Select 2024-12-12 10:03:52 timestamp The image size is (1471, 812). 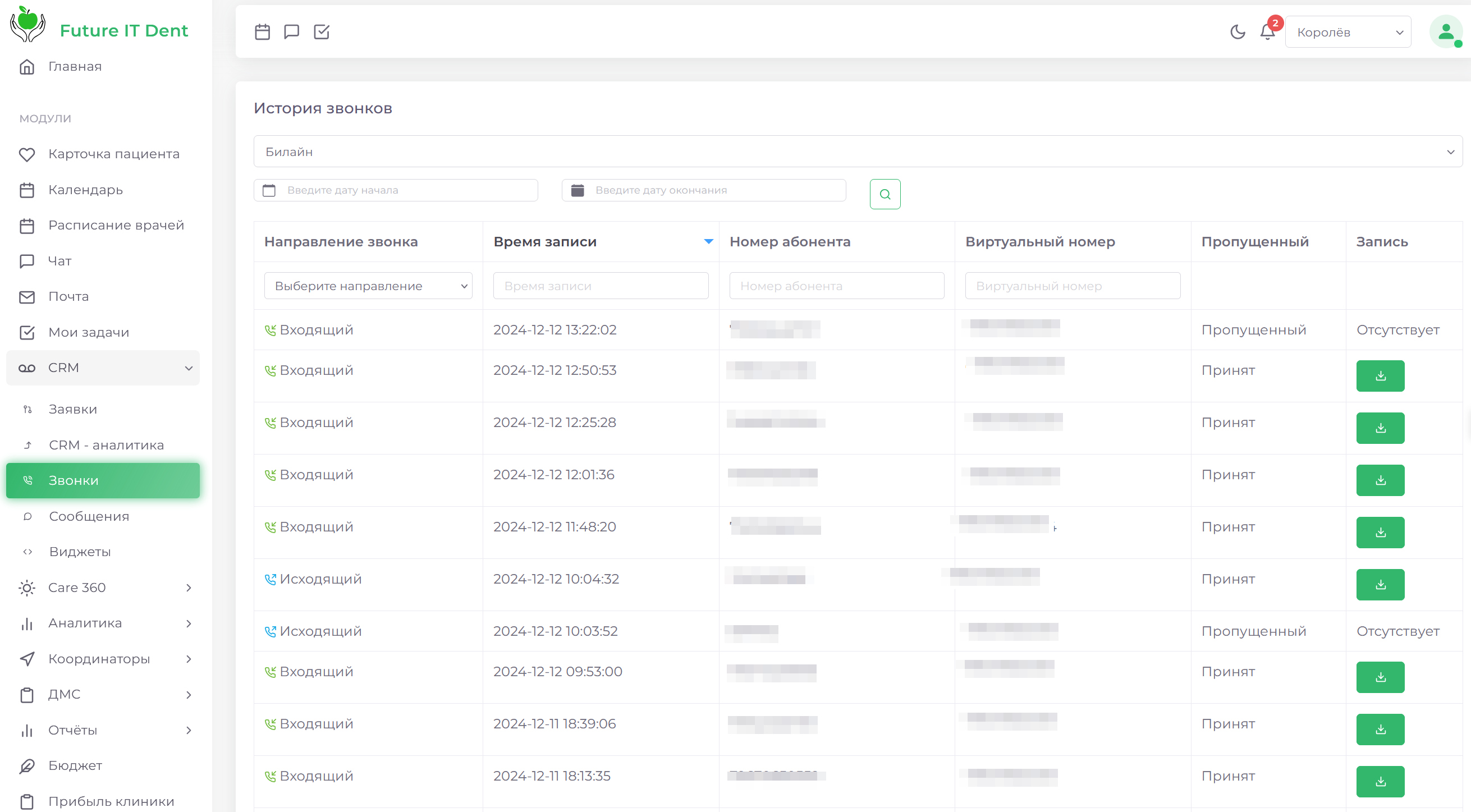click(x=555, y=631)
